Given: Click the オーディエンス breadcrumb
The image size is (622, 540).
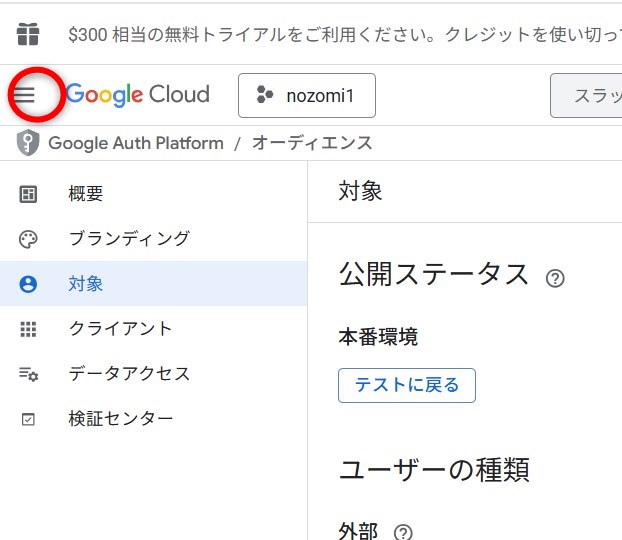Looking at the screenshot, I should click(312, 143).
